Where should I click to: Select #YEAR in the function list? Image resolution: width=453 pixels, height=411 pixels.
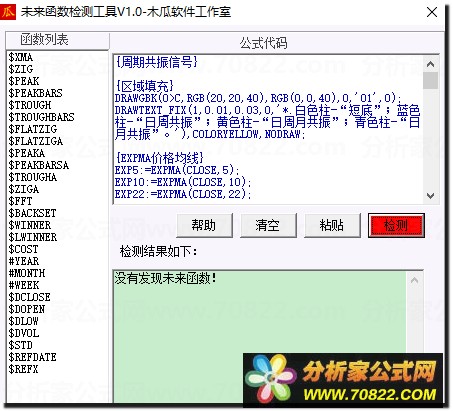(x=24, y=261)
